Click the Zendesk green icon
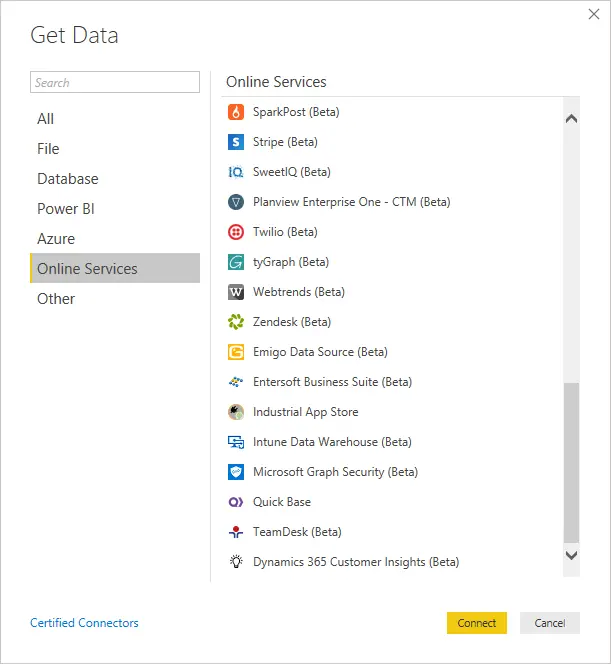 (236, 322)
